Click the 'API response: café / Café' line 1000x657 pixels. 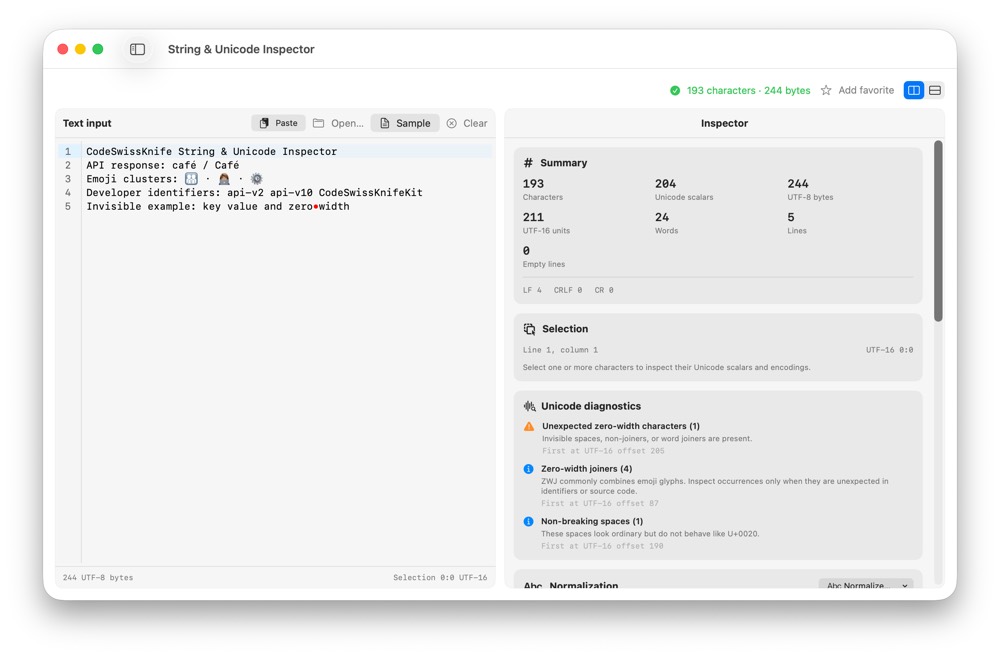[x=163, y=165]
